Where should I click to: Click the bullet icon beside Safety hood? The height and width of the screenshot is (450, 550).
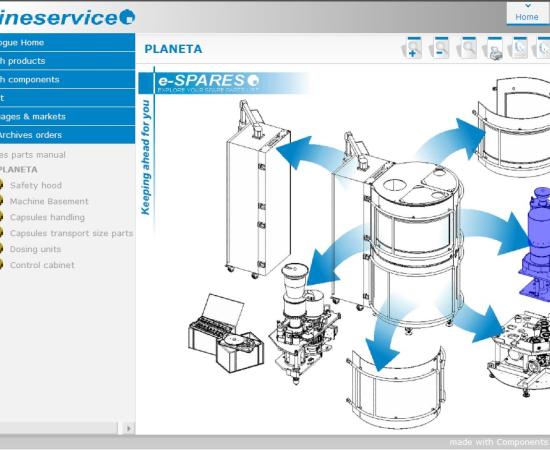(x=1, y=185)
